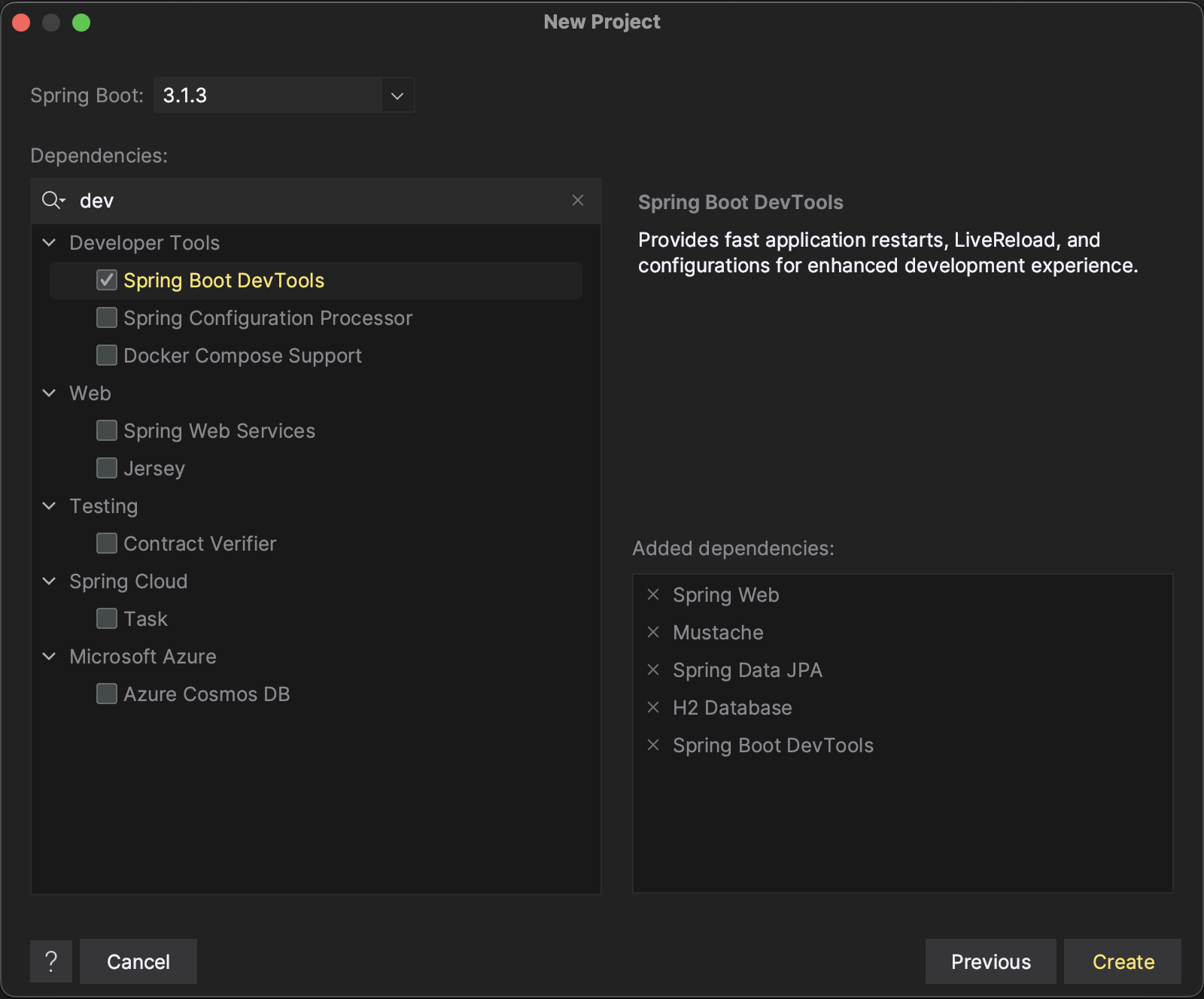
Task: Select the Spring Cloud category label
Action: pyautogui.click(x=129, y=581)
